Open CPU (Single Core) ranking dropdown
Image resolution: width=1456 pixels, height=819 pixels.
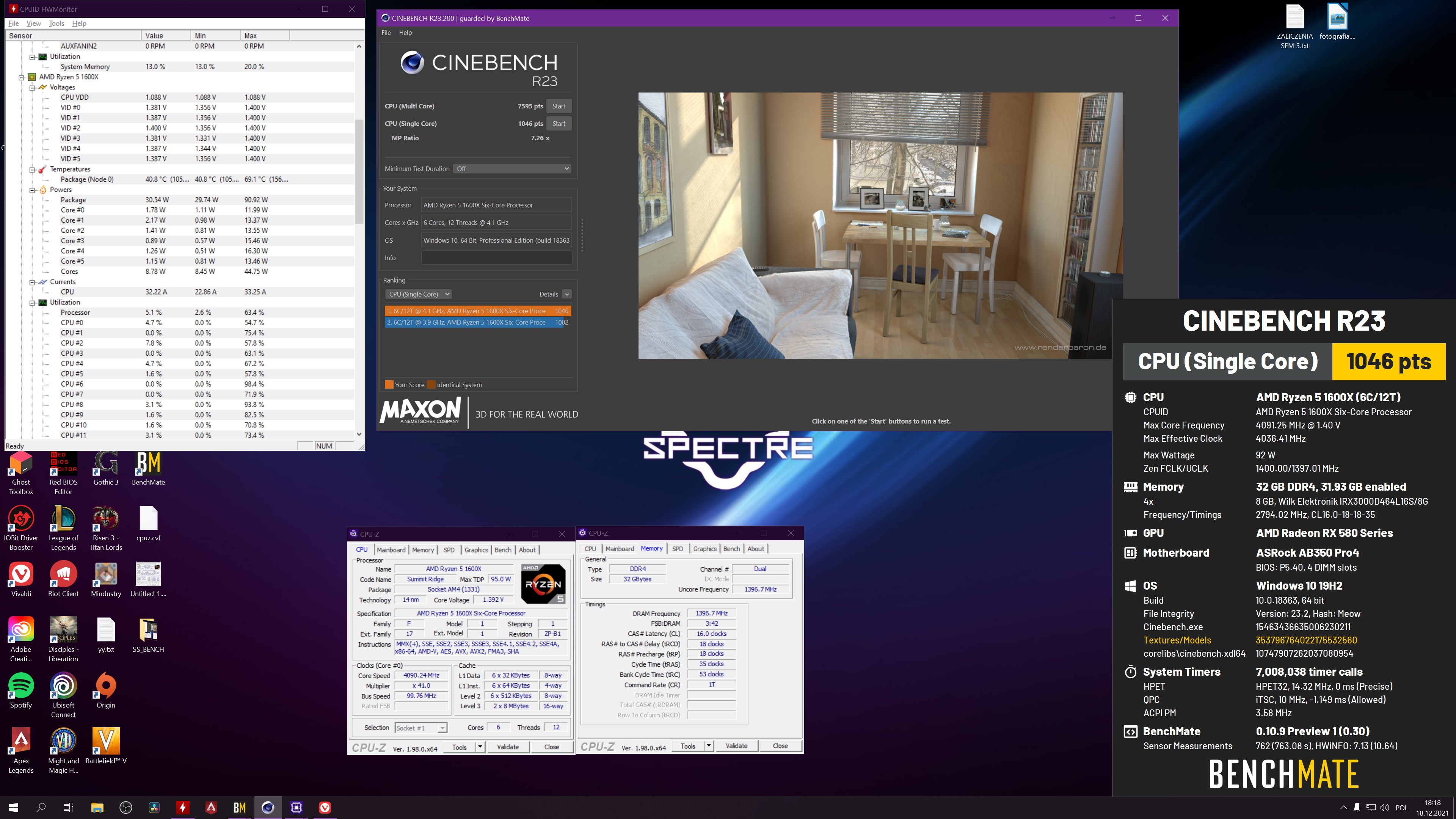418,294
